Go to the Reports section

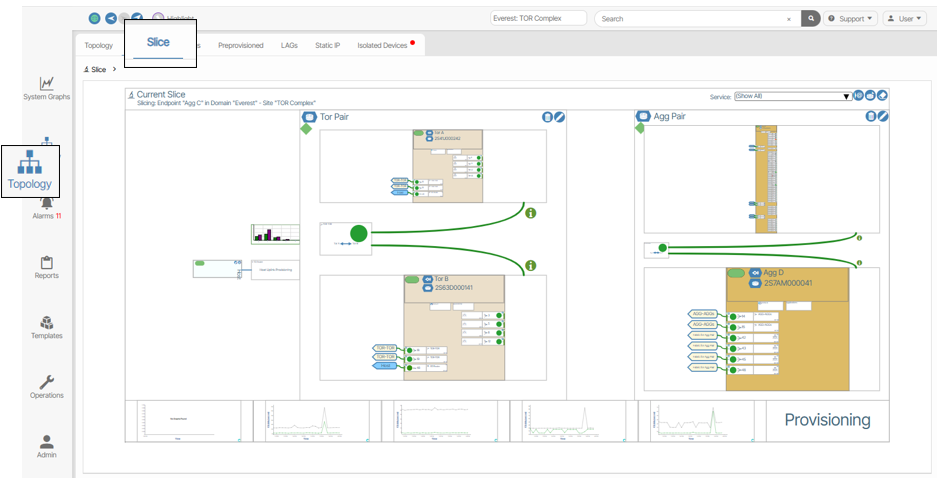pyautogui.click(x=46, y=268)
